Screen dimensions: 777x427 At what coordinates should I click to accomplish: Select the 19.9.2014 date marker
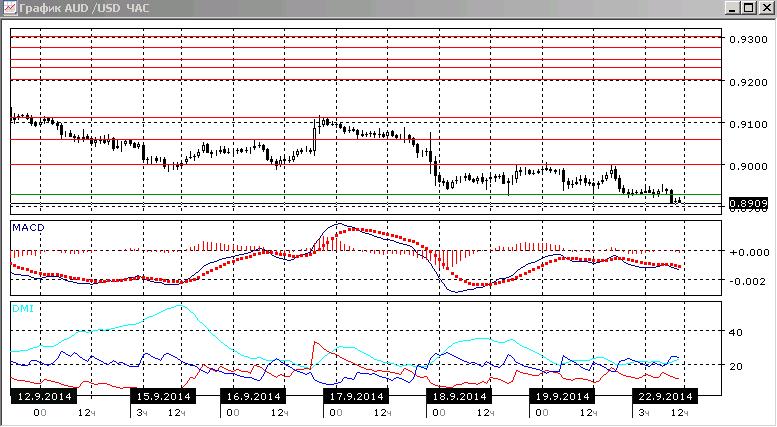pos(562,396)
